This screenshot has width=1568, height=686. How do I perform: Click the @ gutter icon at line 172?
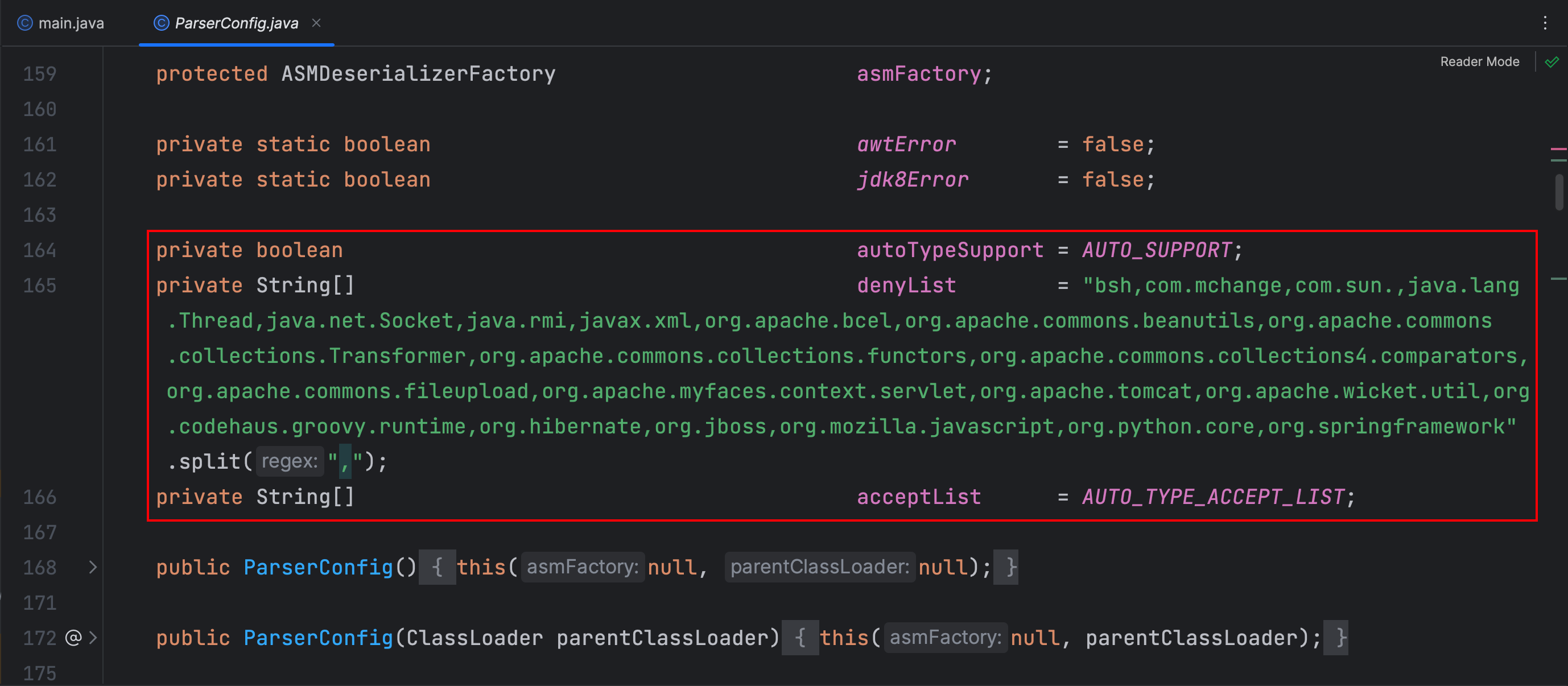73,638
